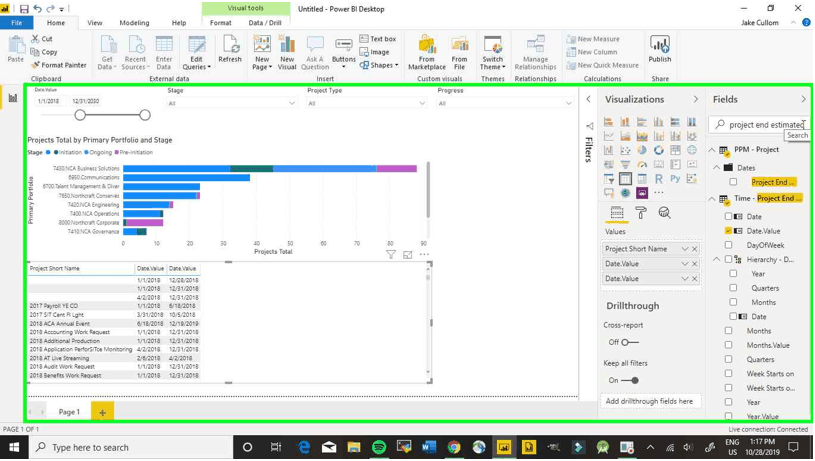
Task: Open the Project Type slicer dropdown
Action: (422, 103)
